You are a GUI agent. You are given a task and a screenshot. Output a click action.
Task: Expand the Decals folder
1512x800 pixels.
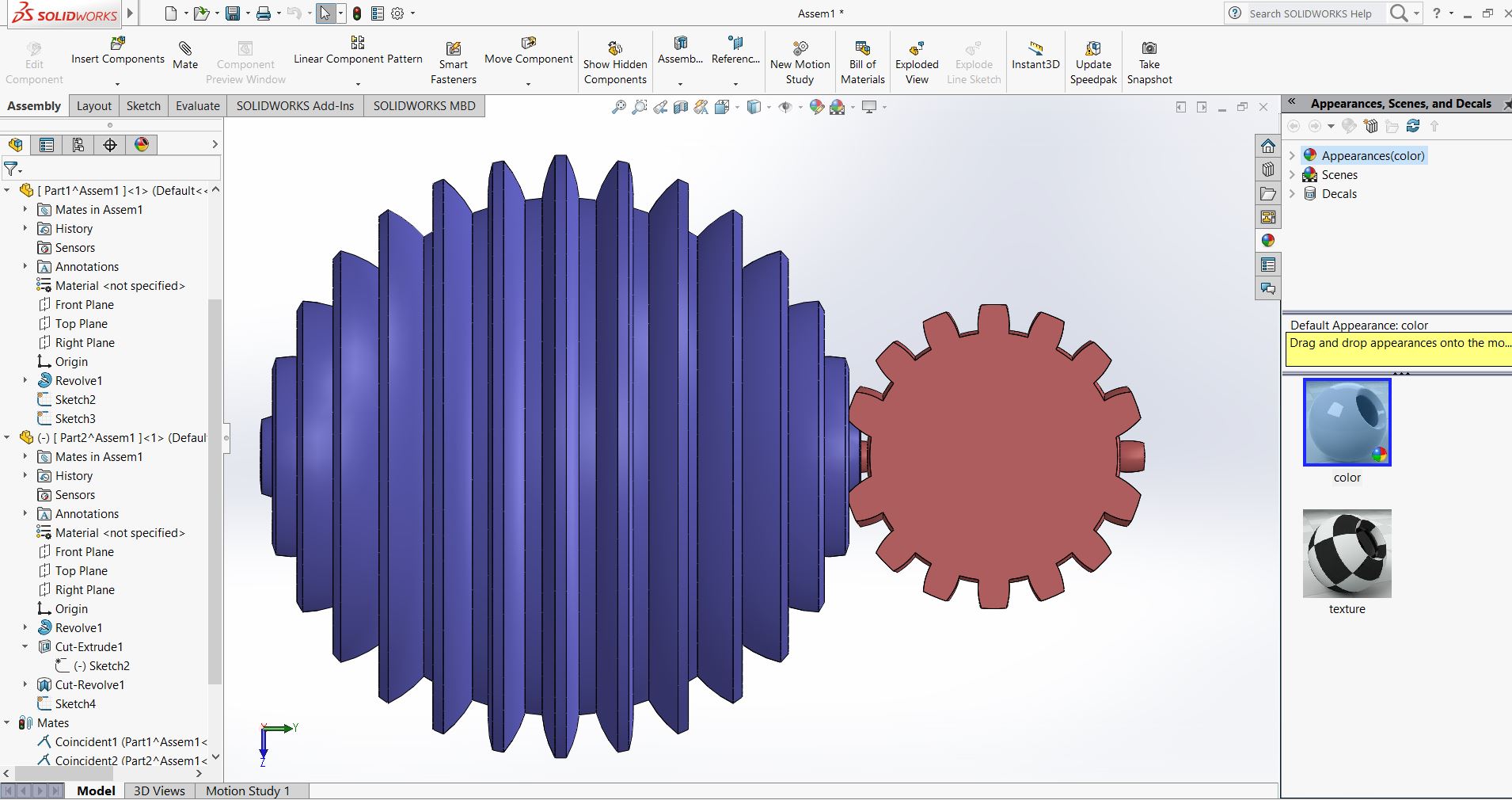point(1292,193)
